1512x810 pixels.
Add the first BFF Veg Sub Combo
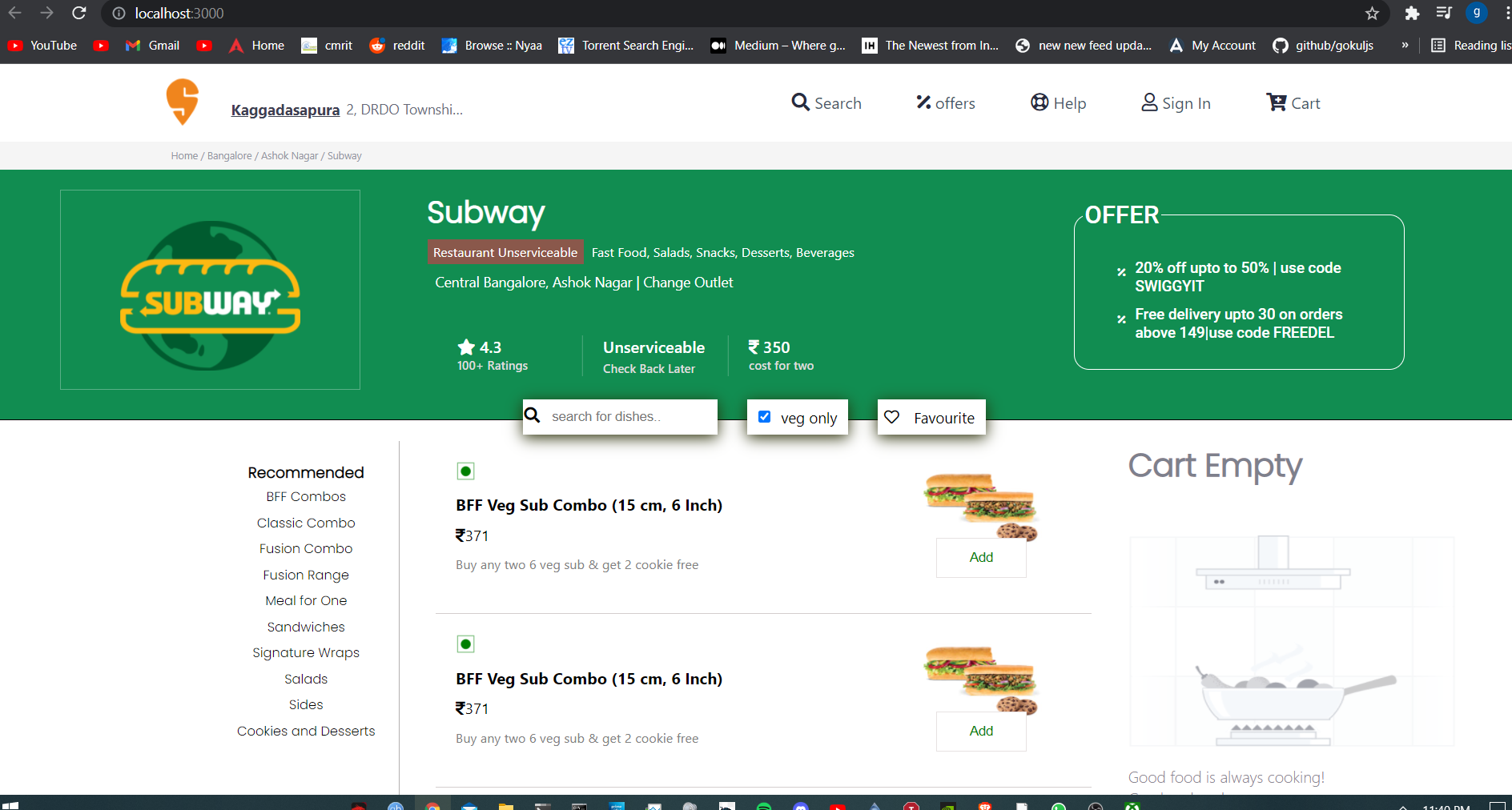click(x=980, y=558)
